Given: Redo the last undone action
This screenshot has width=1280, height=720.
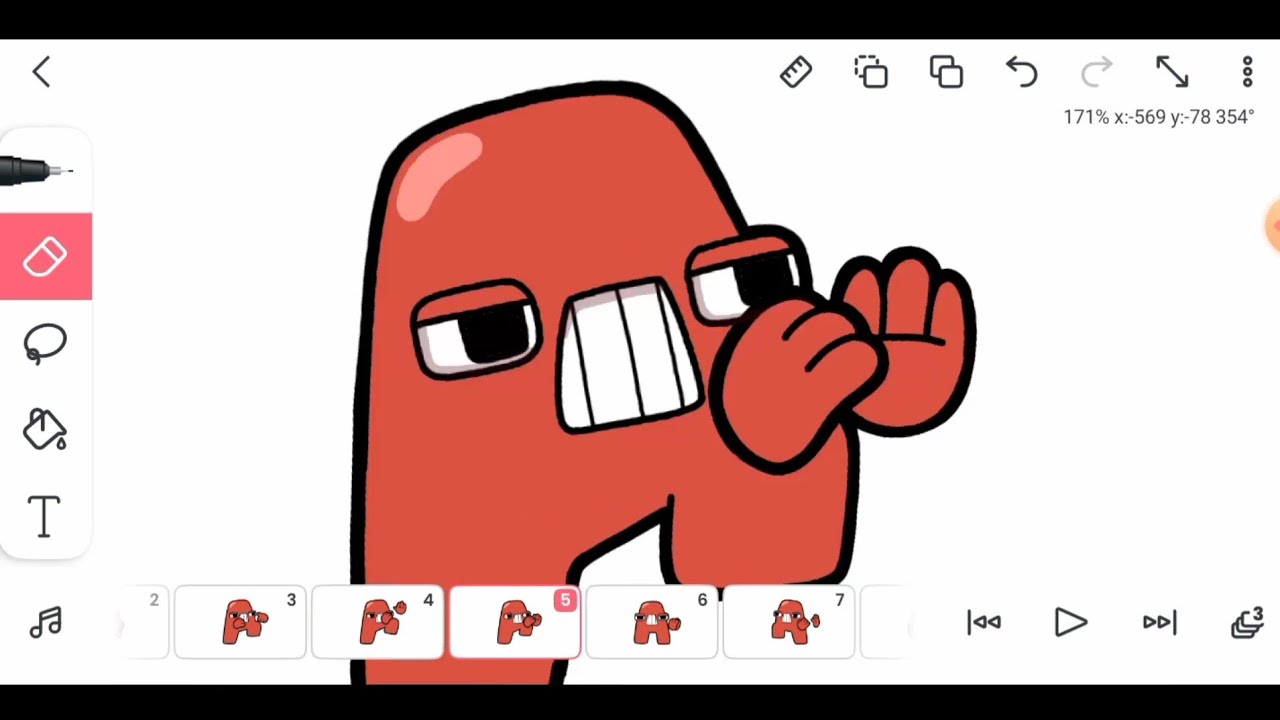Looking at the screenshot, I should [x=1097, y=72].
